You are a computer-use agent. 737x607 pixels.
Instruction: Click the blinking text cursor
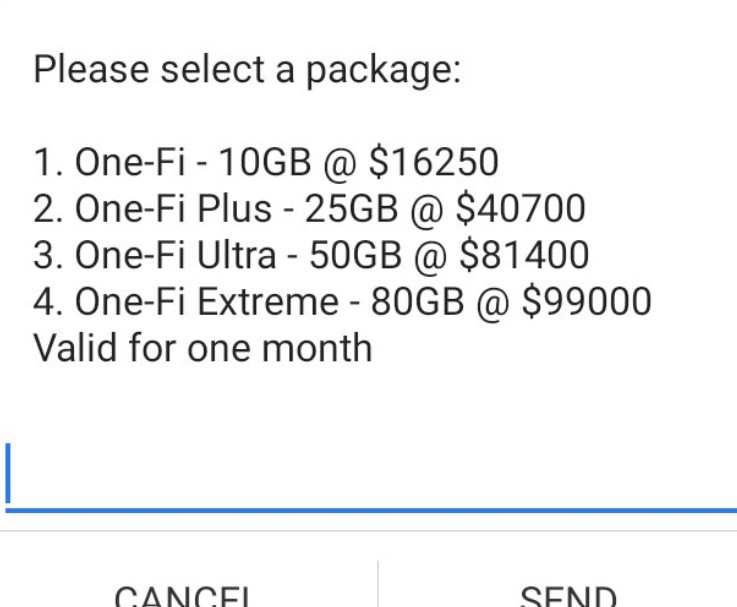point(9,475)
